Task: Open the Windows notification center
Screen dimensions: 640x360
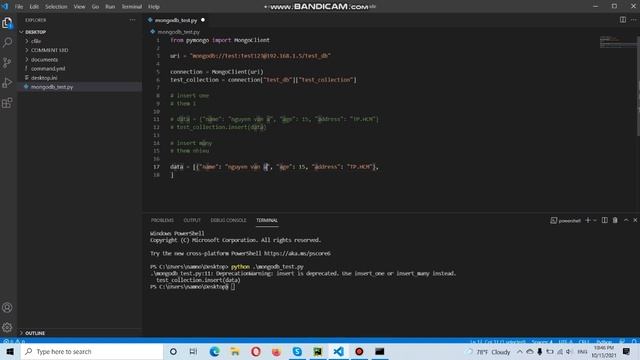Action: [627, 351]
